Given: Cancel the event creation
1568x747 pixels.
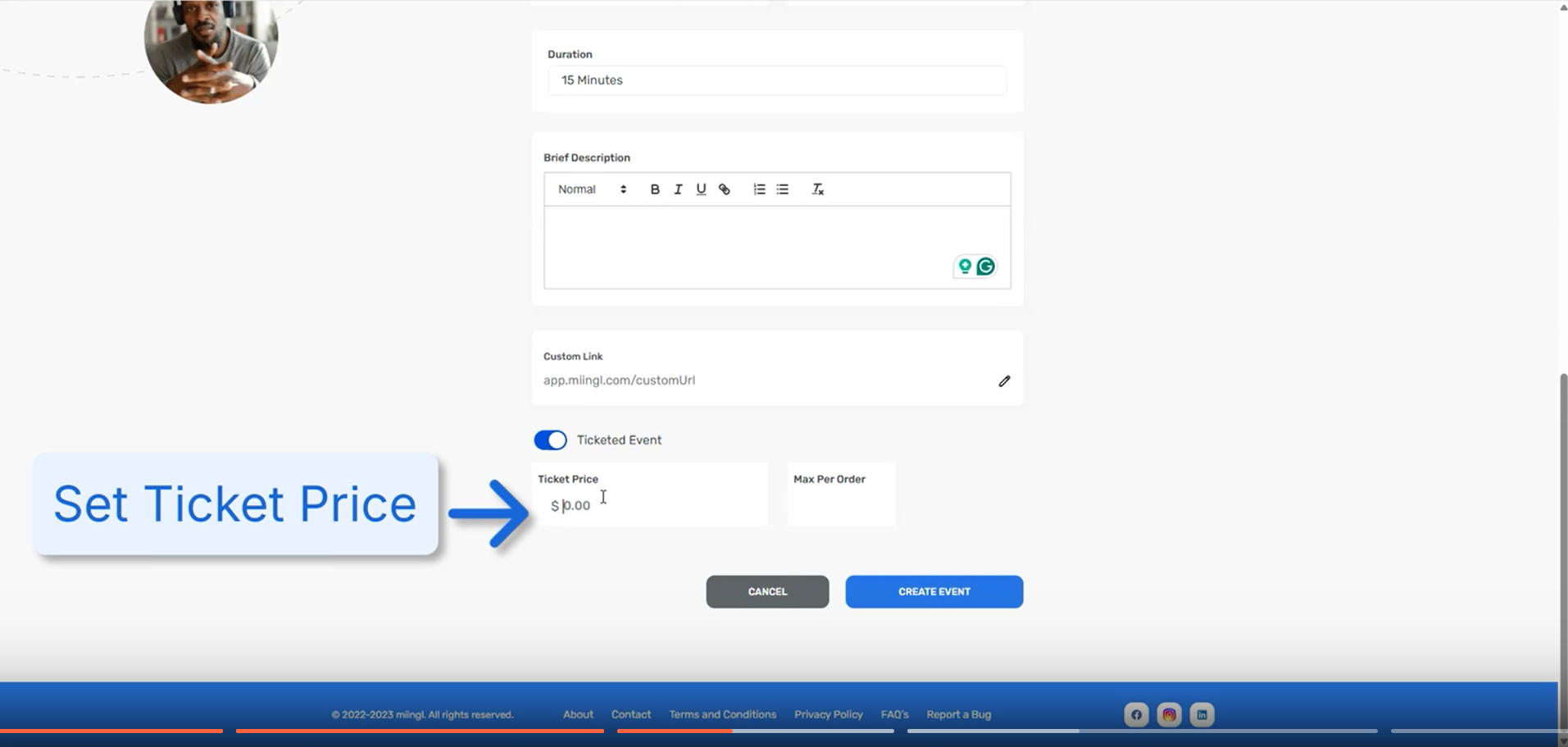Looking at the screenshot, I should 767,592.
